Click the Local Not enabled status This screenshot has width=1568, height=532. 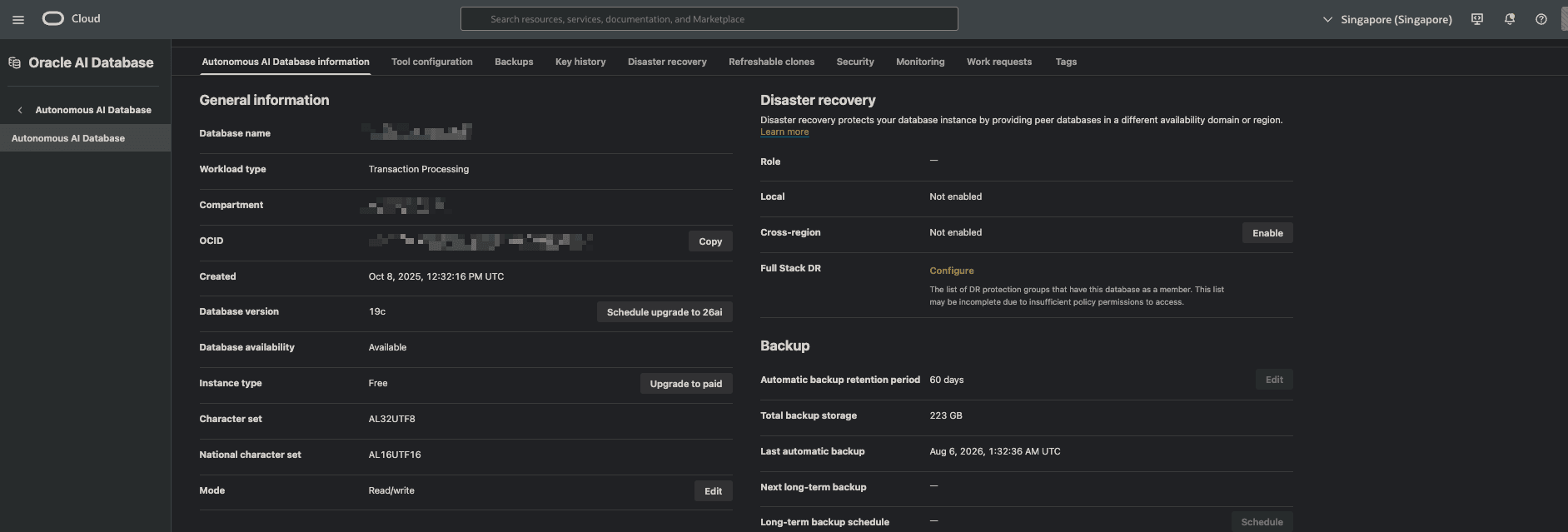(956, 196)
